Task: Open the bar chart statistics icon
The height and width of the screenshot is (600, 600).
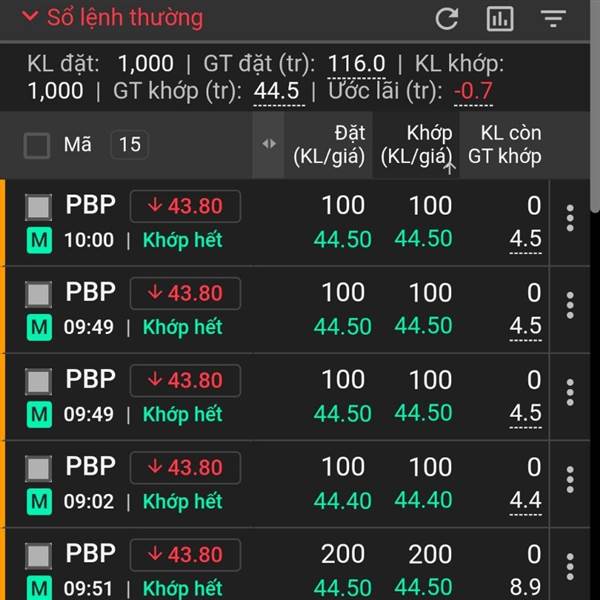Action: [500, 18]
